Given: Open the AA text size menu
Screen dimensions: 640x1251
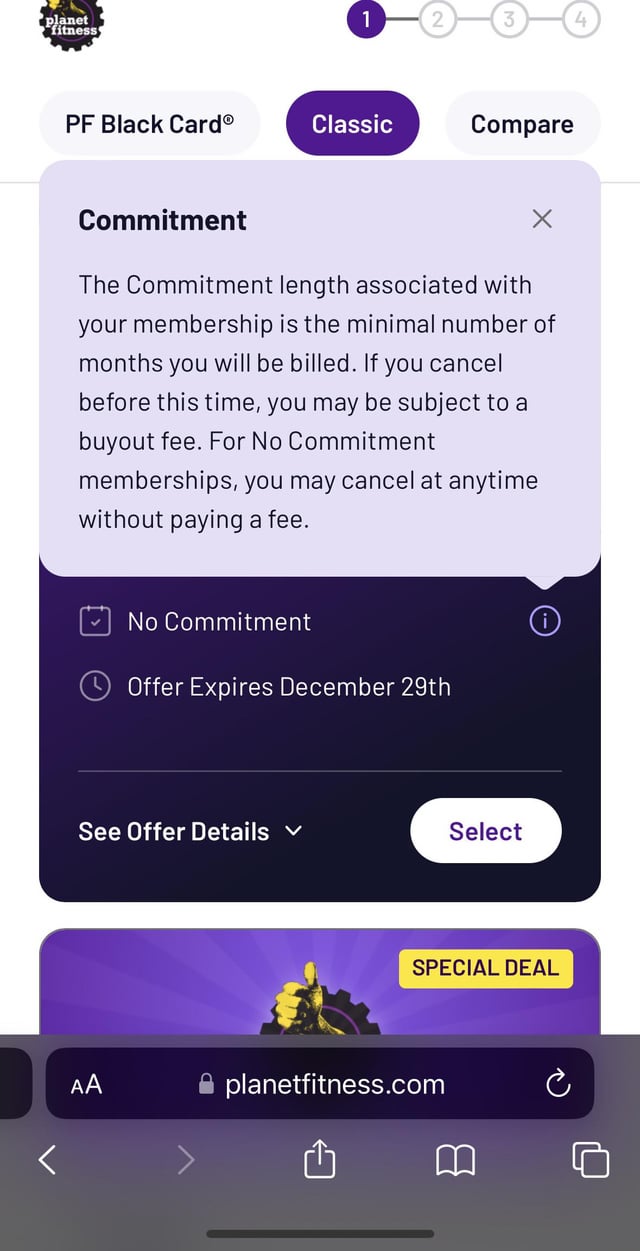Looking at the screenshot, I should click(x=86, y=1083).
